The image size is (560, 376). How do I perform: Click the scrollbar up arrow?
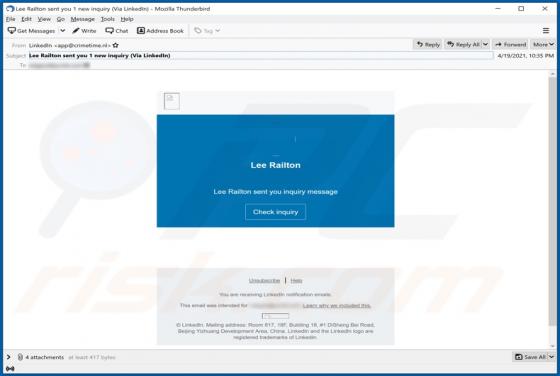pos(552,74)
